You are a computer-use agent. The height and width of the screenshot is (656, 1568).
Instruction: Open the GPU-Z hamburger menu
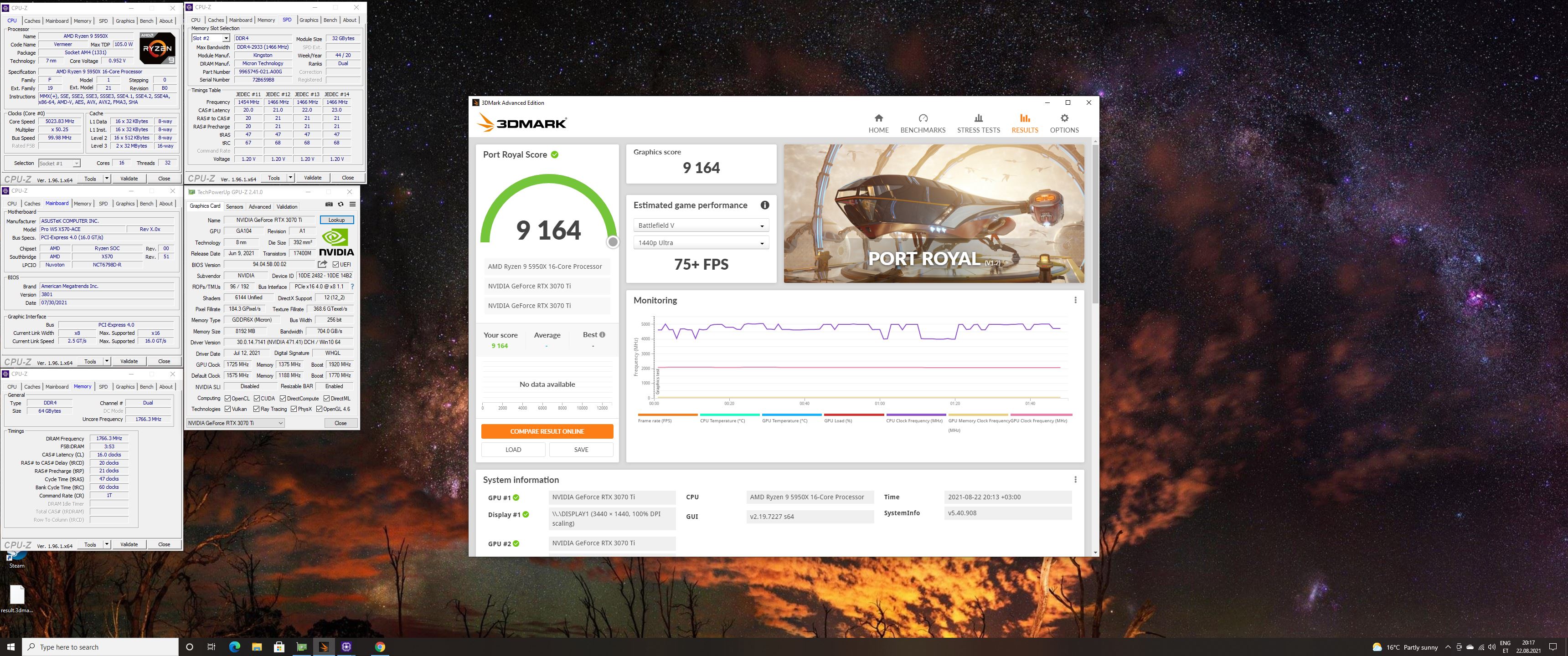352,205
